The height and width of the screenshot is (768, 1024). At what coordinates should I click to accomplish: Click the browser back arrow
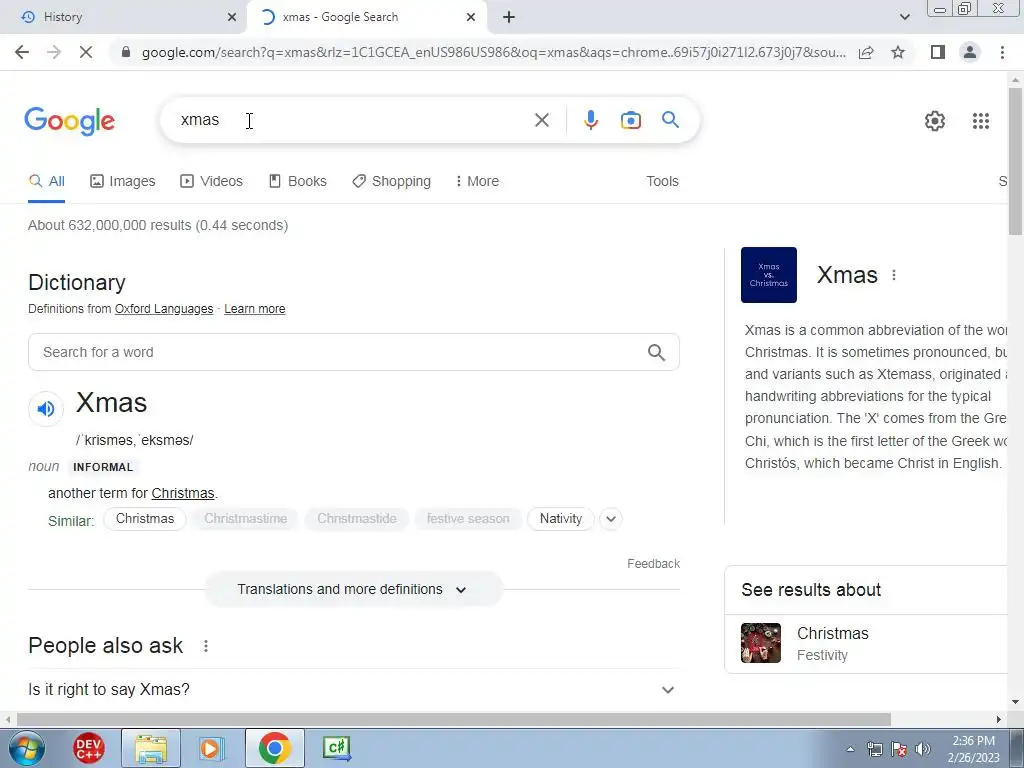pyautogui.click(x=22, y=52)
